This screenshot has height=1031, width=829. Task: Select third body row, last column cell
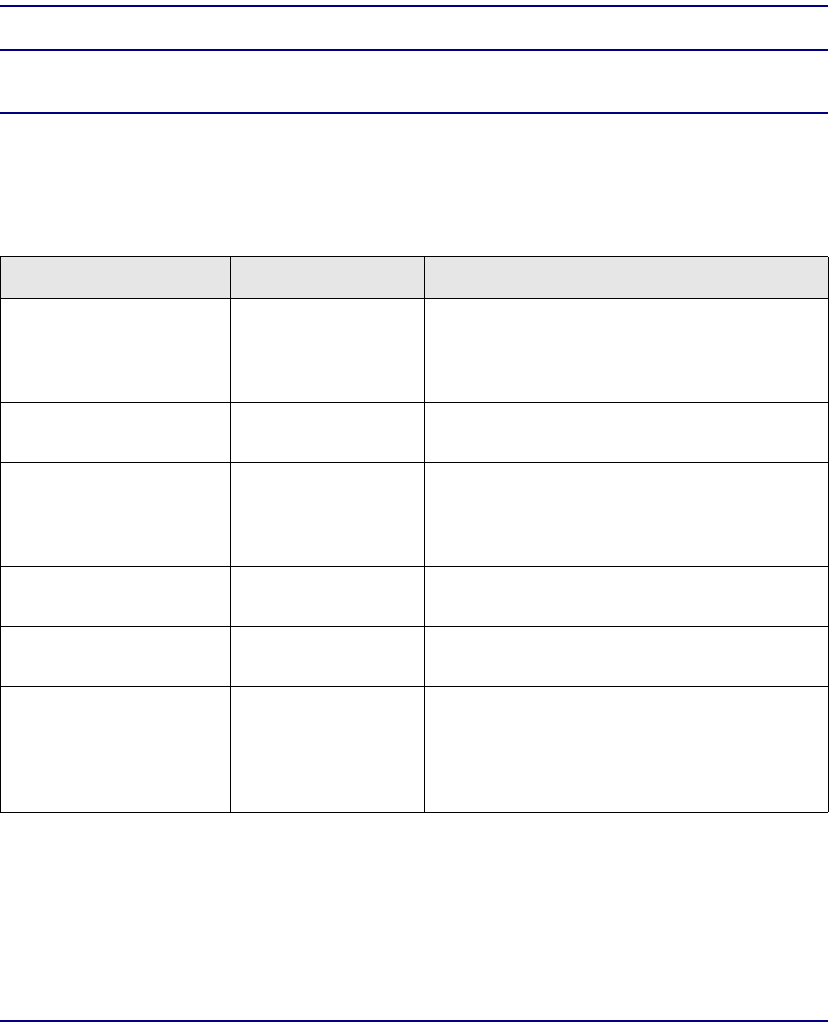click(627, 515)
